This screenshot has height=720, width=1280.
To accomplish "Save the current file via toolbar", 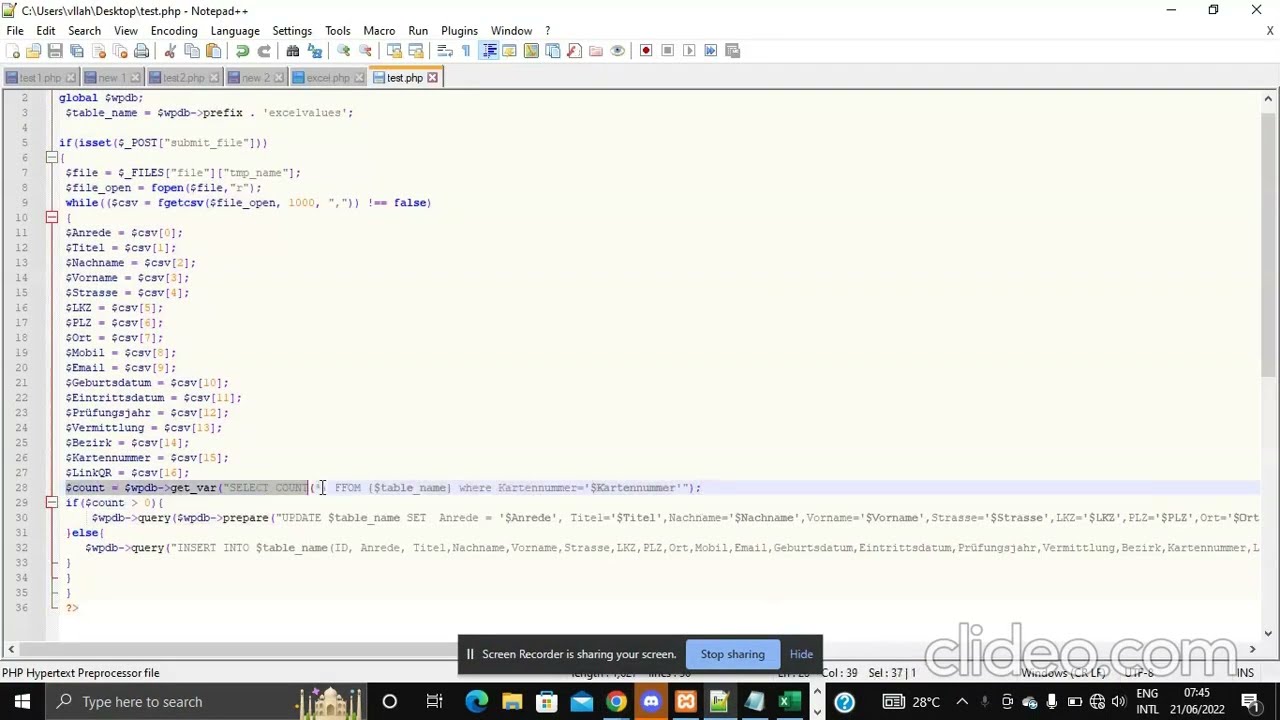I will 56,51.
